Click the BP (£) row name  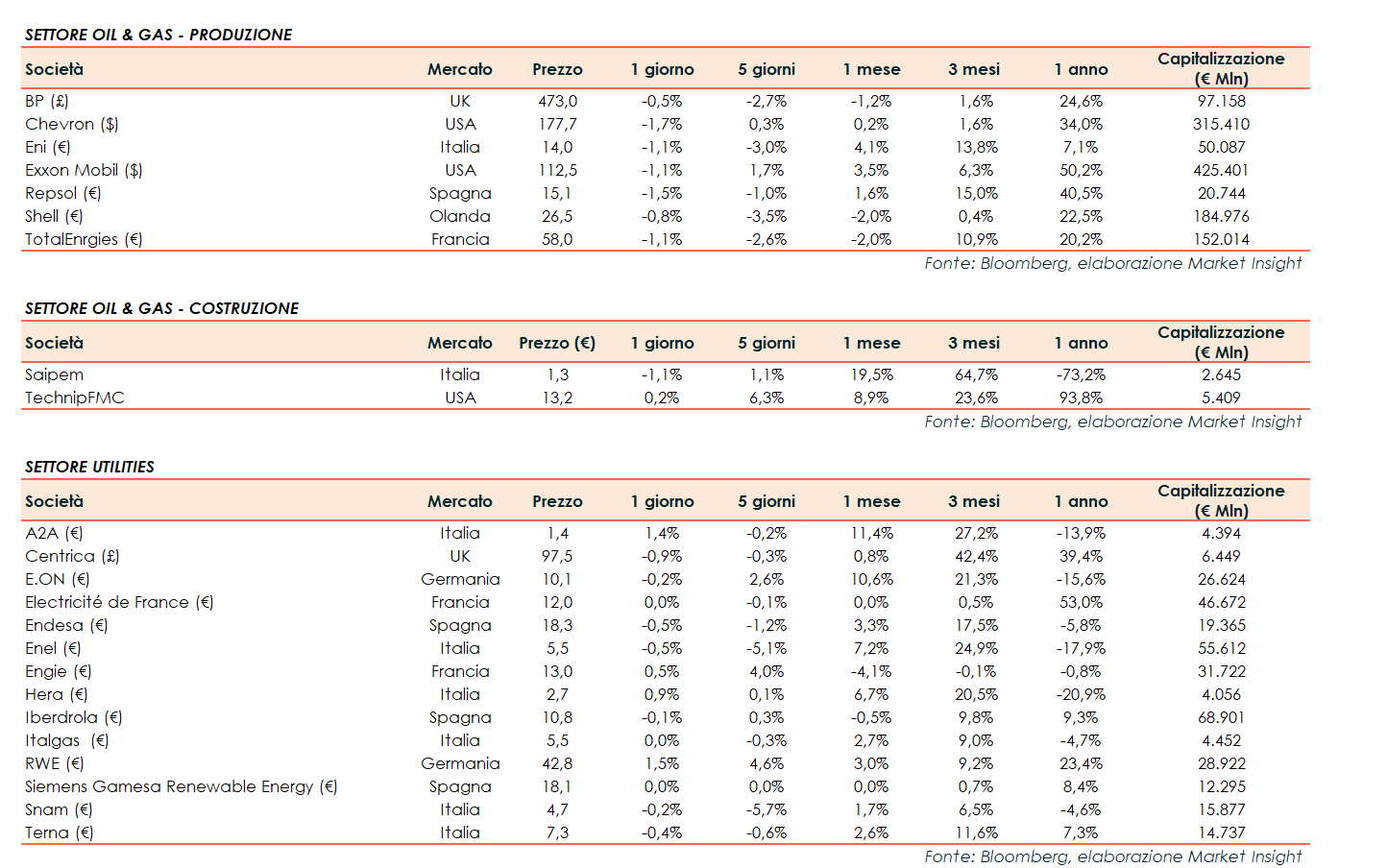coord(46,101)
